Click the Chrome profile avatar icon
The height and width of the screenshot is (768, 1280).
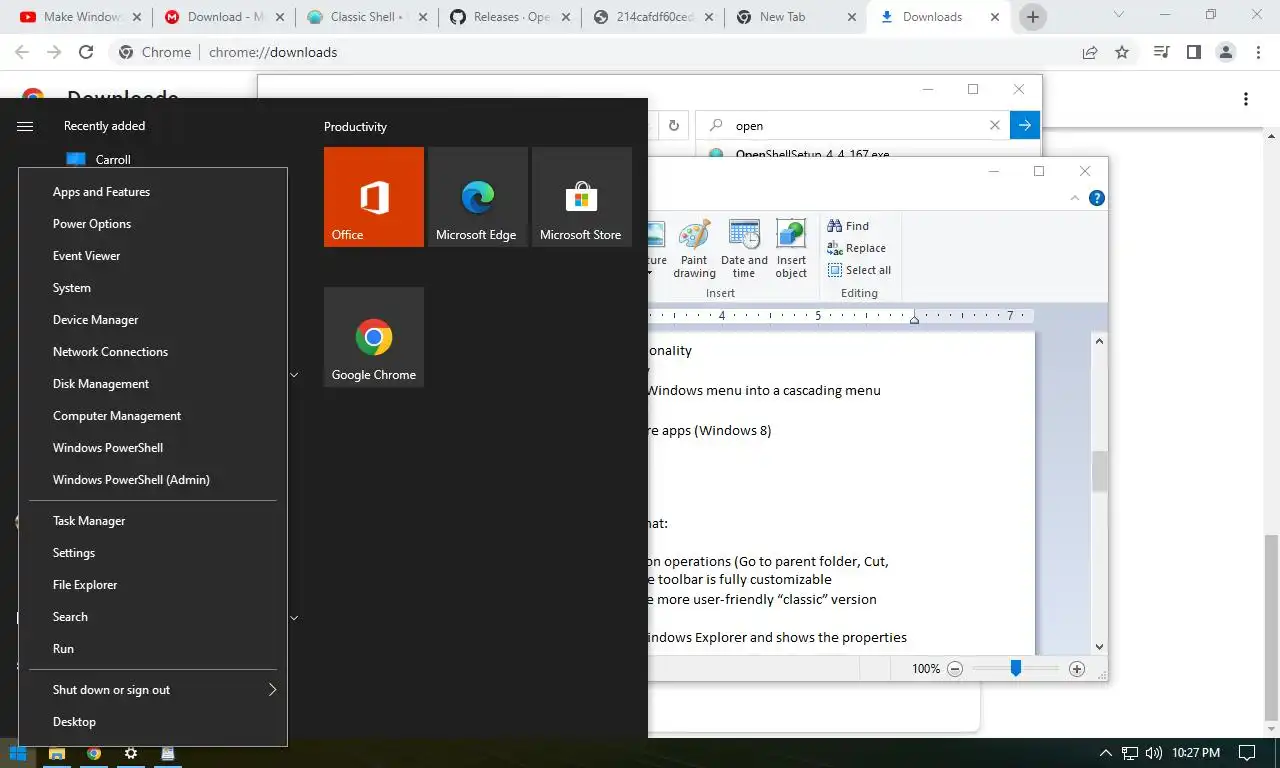(1225, 52)
